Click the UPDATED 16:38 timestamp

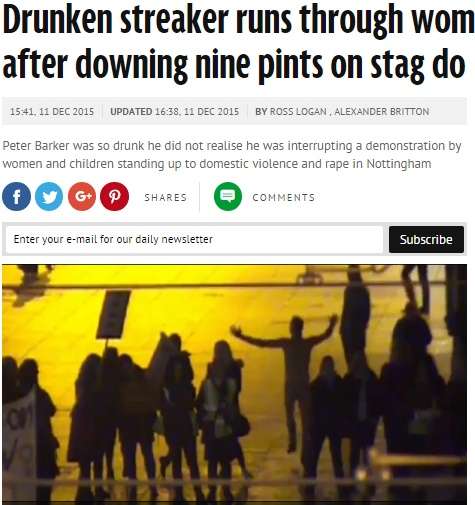[x=174, y=111]
